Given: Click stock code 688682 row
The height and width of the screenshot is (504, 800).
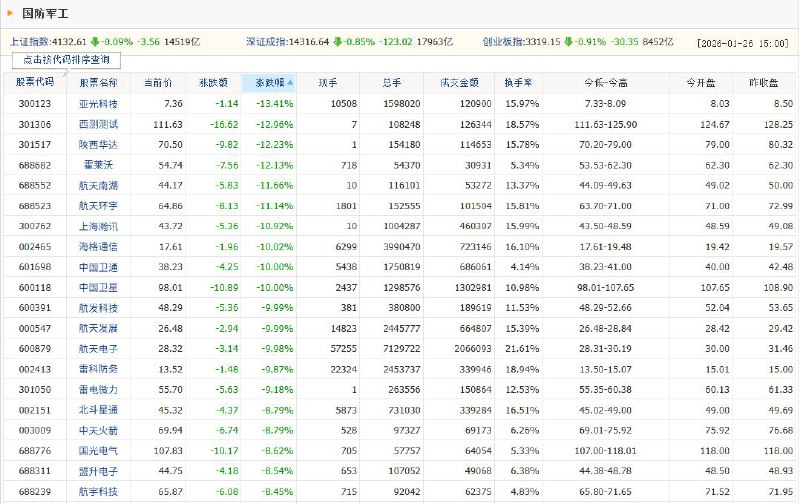Looking at the screenshot, I should (35, 165).
